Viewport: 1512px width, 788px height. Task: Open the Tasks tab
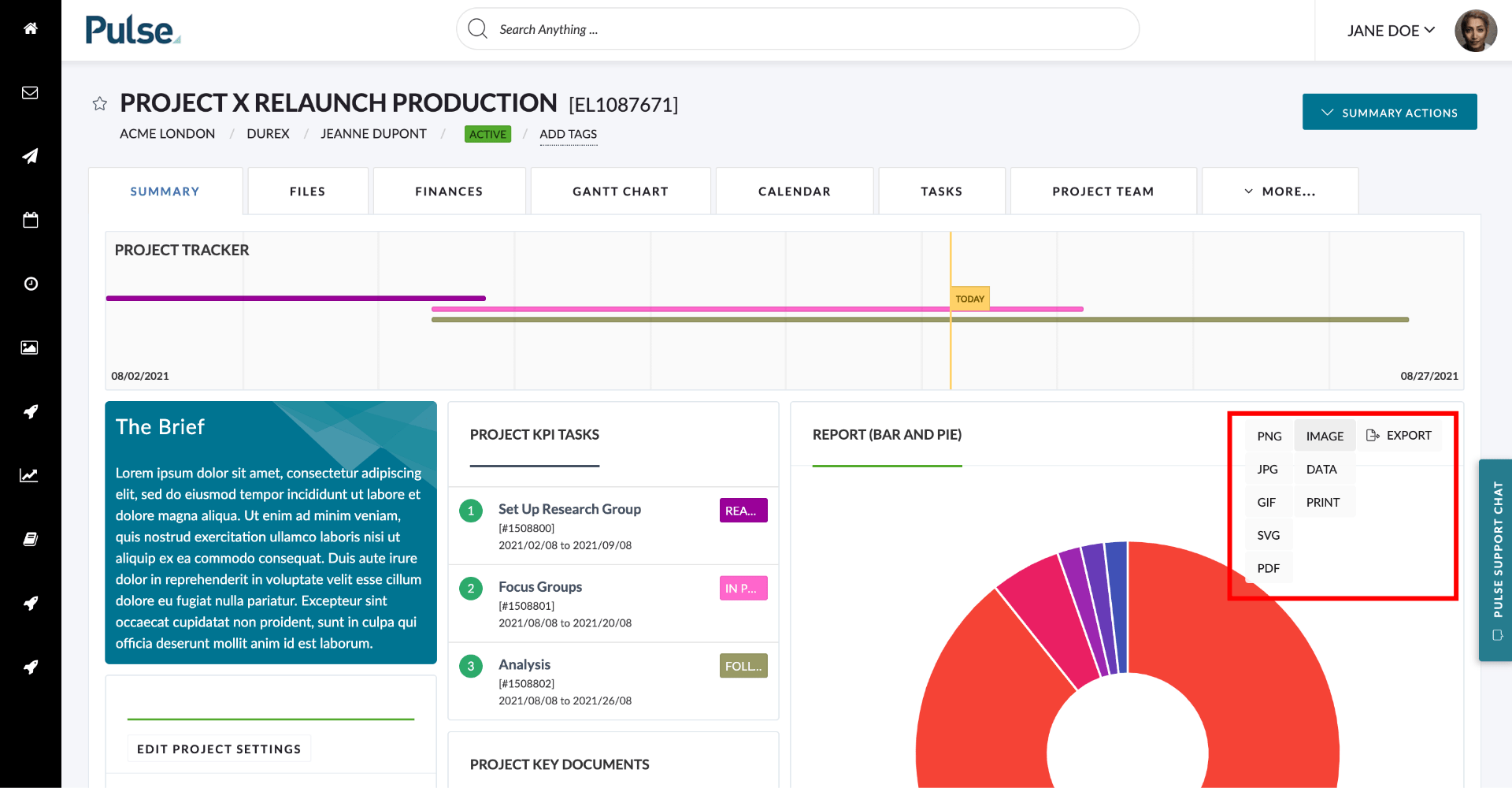click(942, 191)
